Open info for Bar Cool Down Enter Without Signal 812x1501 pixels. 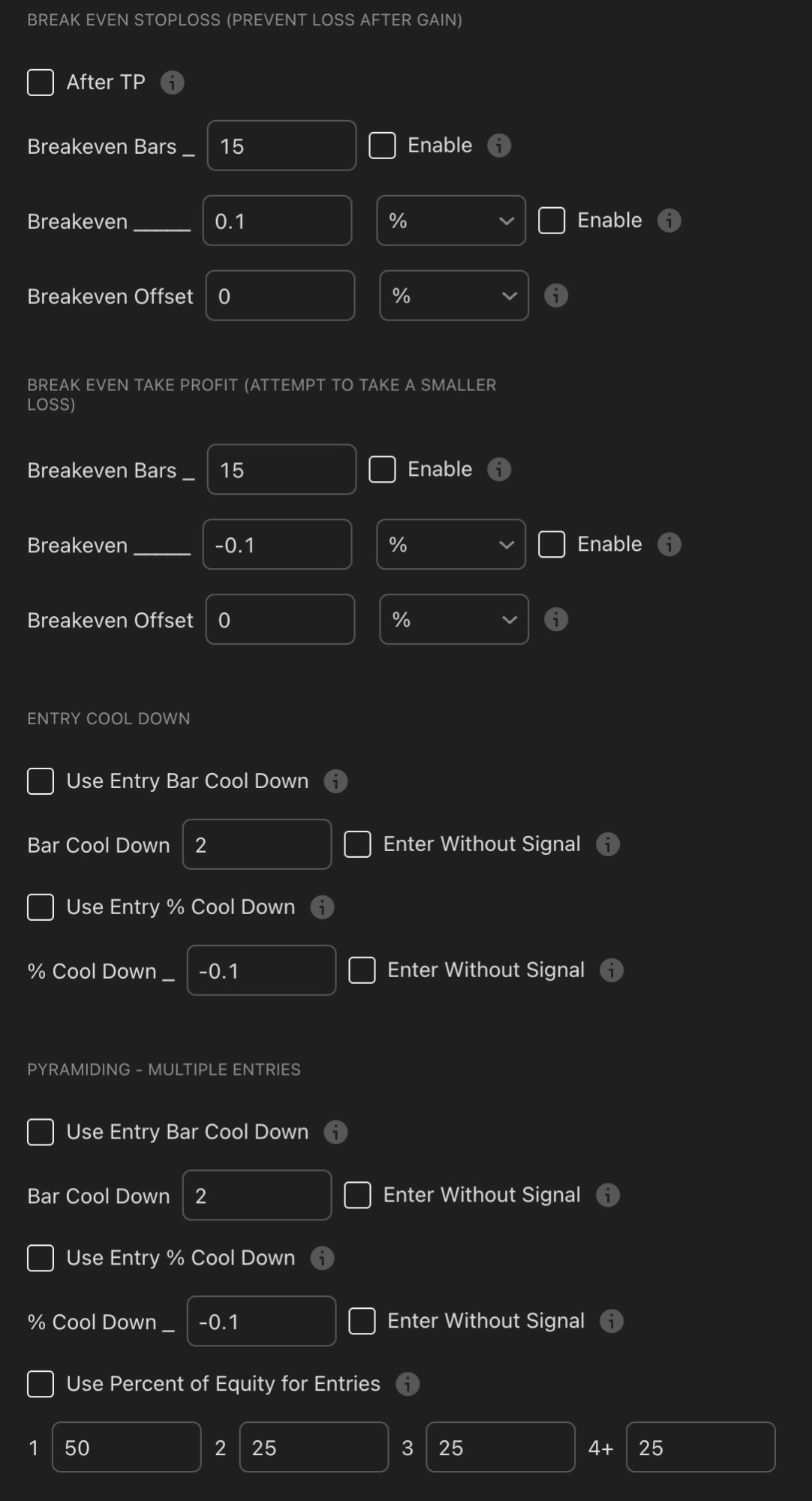[607, 844]
